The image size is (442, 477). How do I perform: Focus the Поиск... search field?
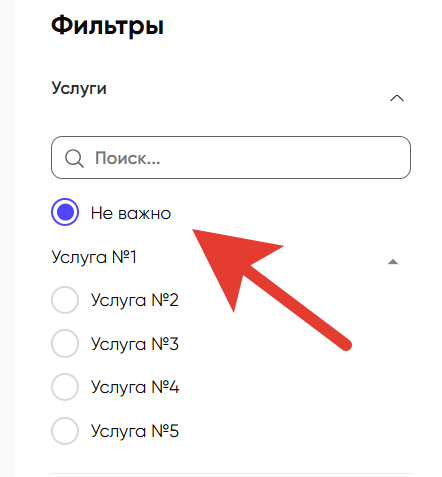tap(231, 157)
